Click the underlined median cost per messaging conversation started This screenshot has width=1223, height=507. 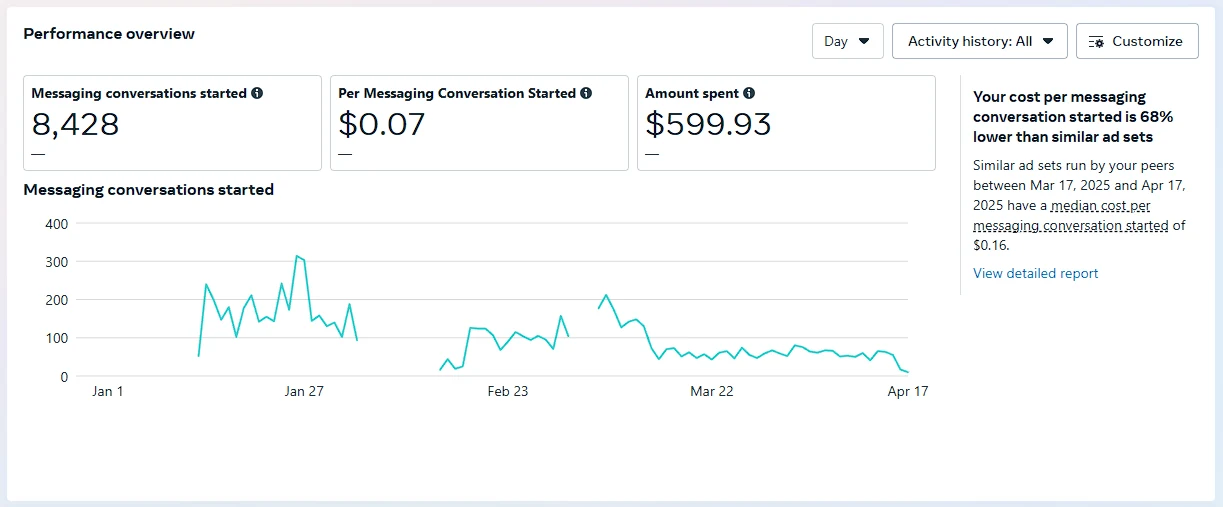coord(1071,216)
